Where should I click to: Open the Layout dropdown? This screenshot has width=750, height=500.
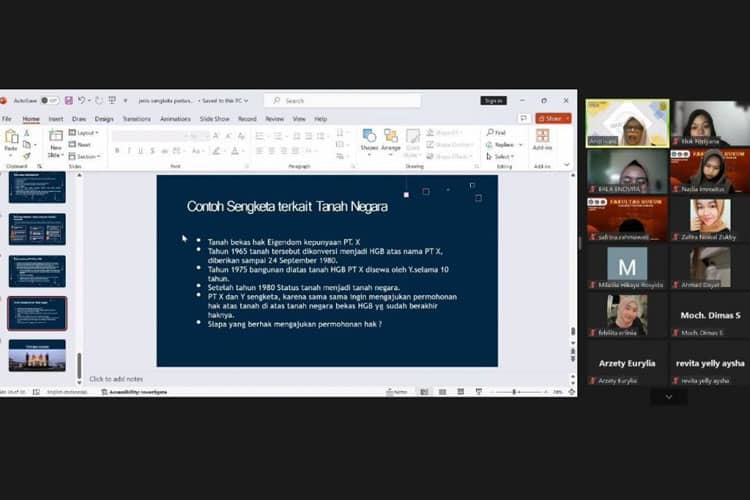(x=84, y=133)
